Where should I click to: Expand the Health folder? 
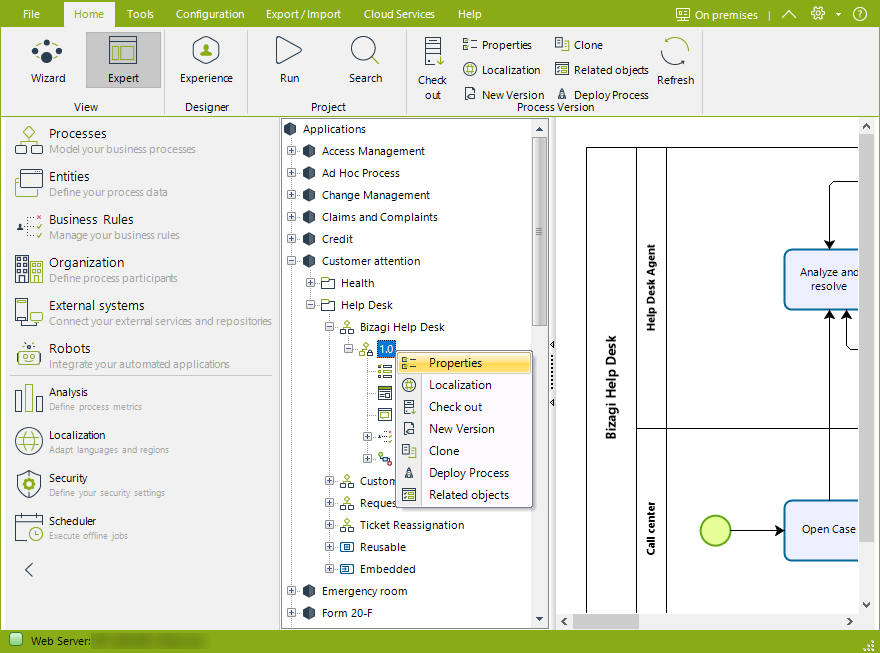coord(310,283)
